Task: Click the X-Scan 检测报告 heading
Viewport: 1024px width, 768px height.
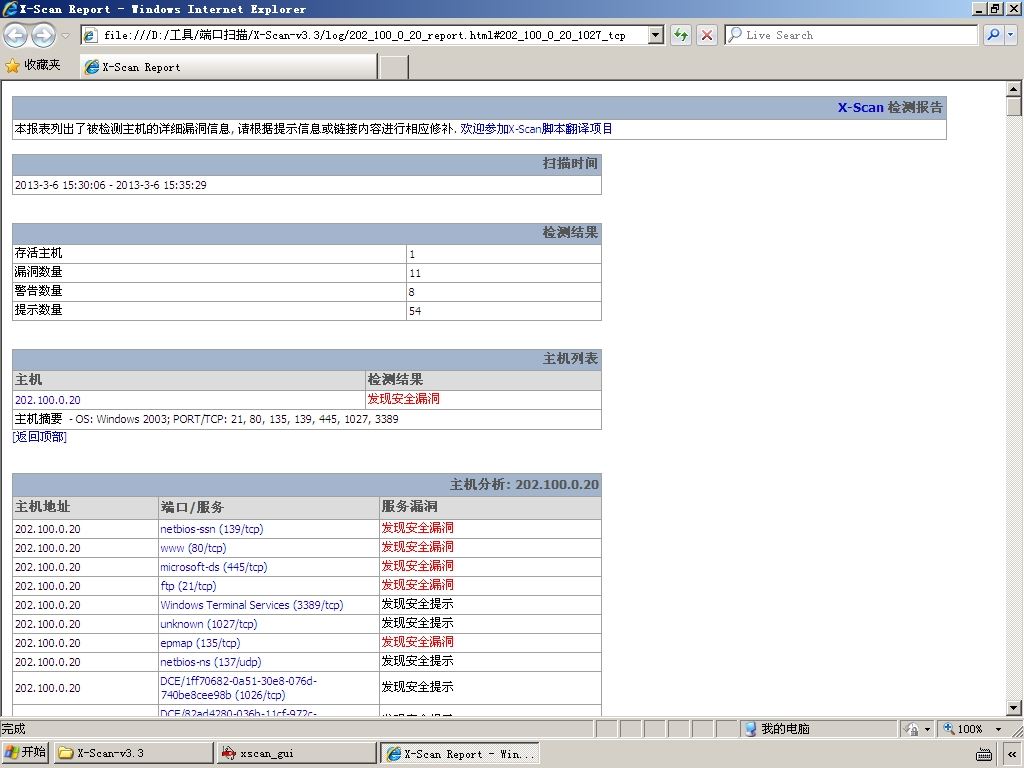Action: [890, 108]
